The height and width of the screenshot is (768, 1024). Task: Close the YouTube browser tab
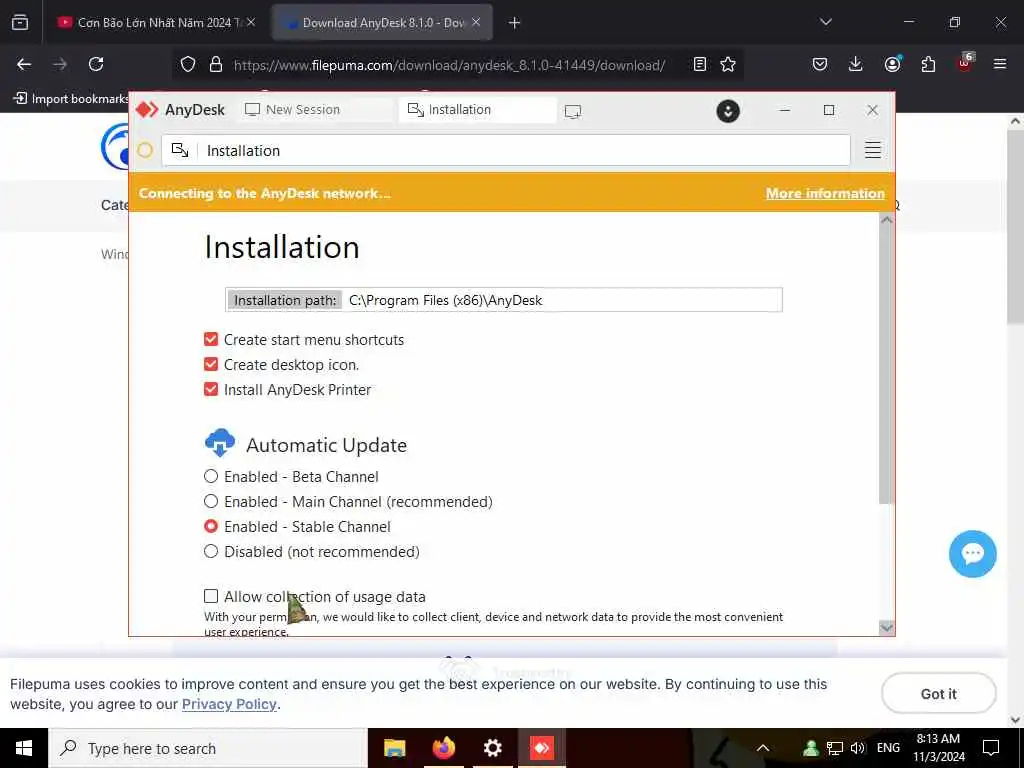pos(251,22)
